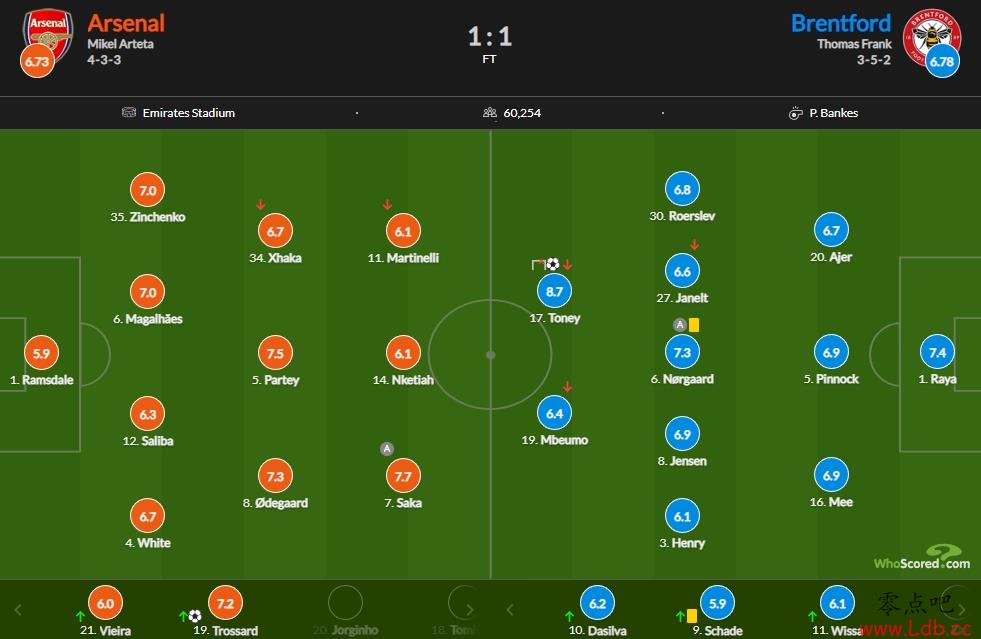Select Ramsdale's 5.9 rating bubble
The height and width of the screenshot is (639, 981).
(41, 353)
